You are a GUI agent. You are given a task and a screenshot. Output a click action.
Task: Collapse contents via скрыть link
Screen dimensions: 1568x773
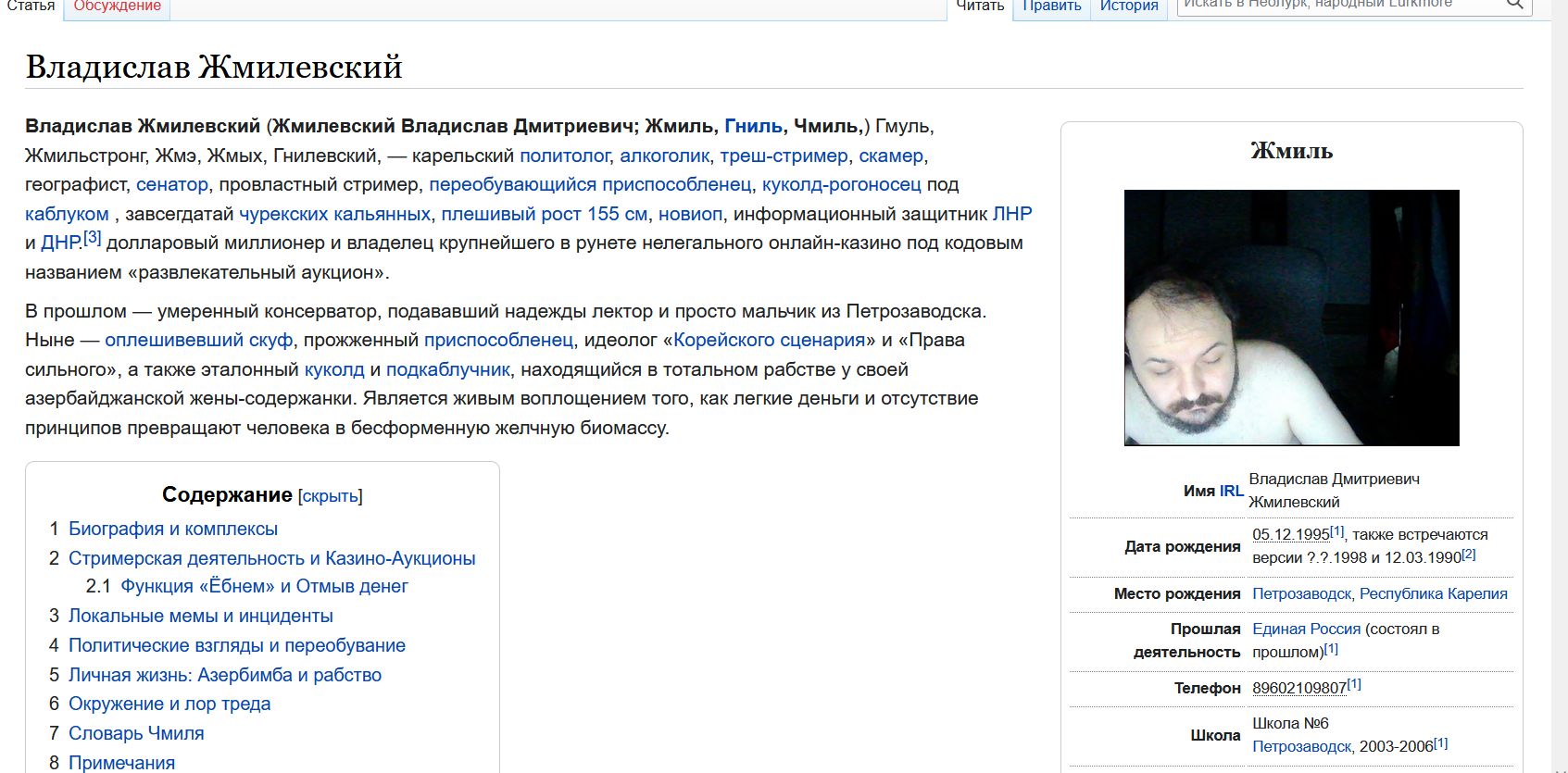[331, 496]
